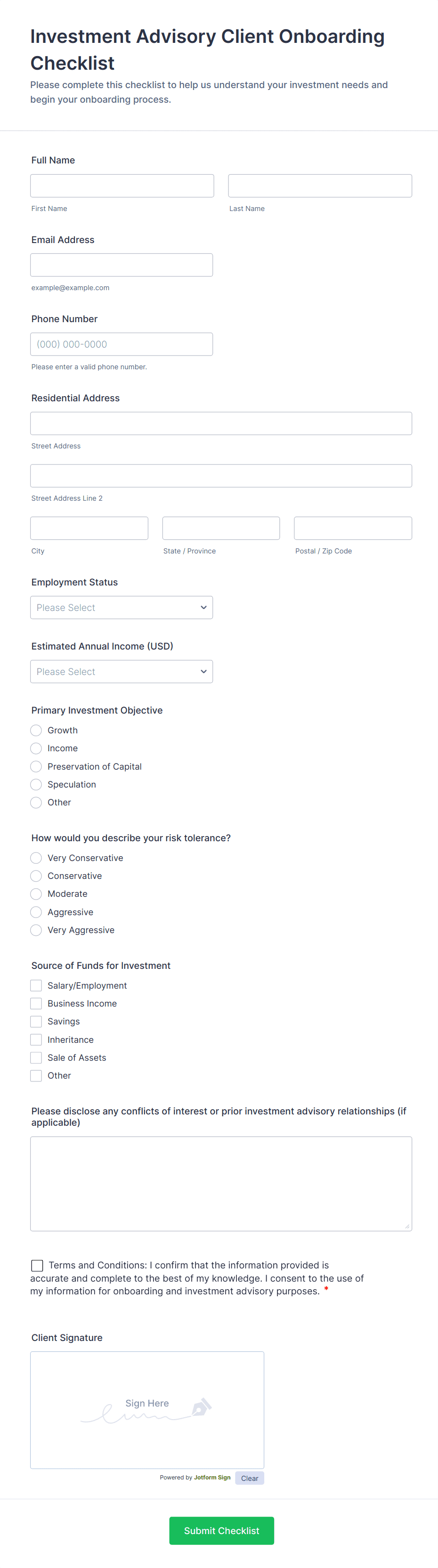This screenshot has height=1568, width=438.
Task: Select the Growth investment objective
Action: pos(37,731)
